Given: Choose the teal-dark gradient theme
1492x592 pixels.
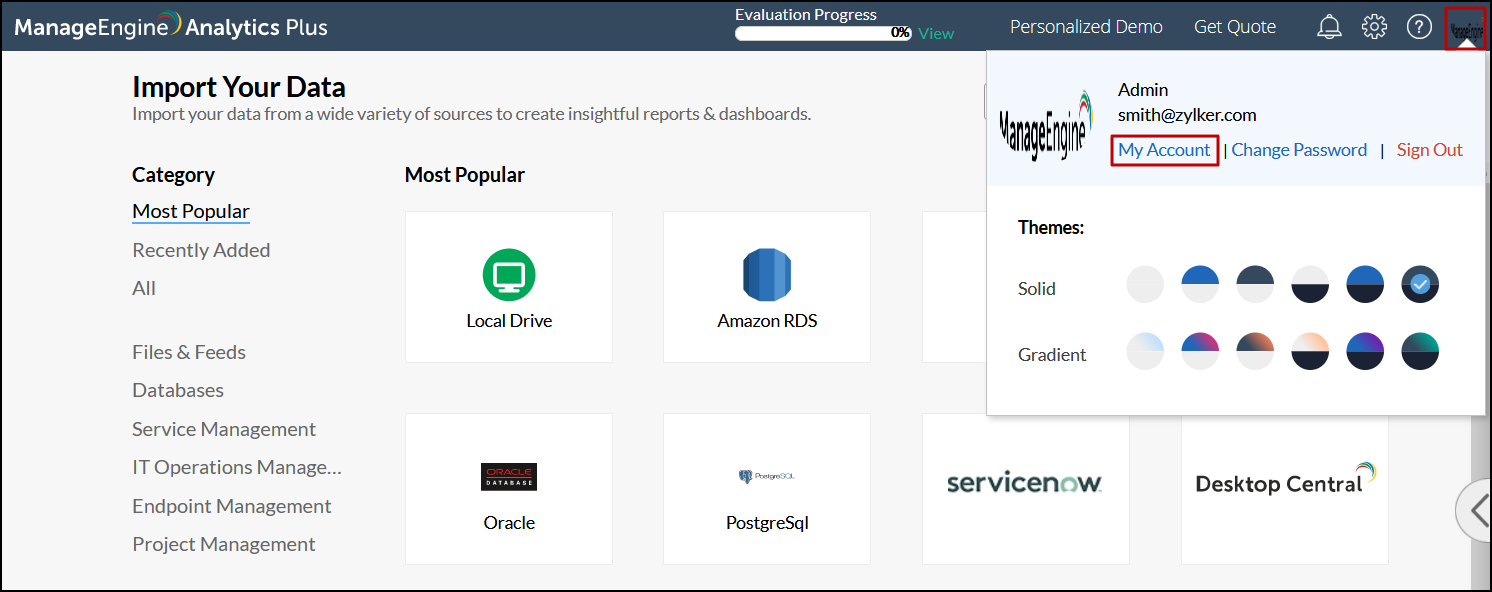Looking at the screenshot, I should [x=1420, y=351].
